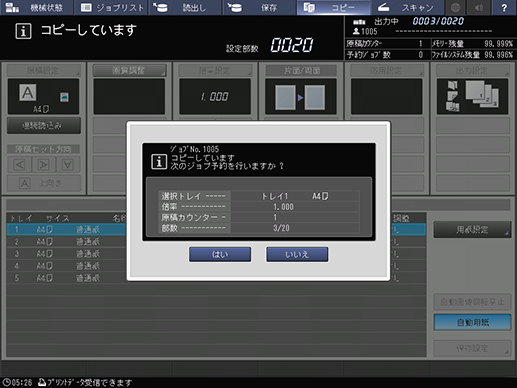Click the speaker sound icon
The height and width of the screenshot is (388, 517).
pos(479,7)
